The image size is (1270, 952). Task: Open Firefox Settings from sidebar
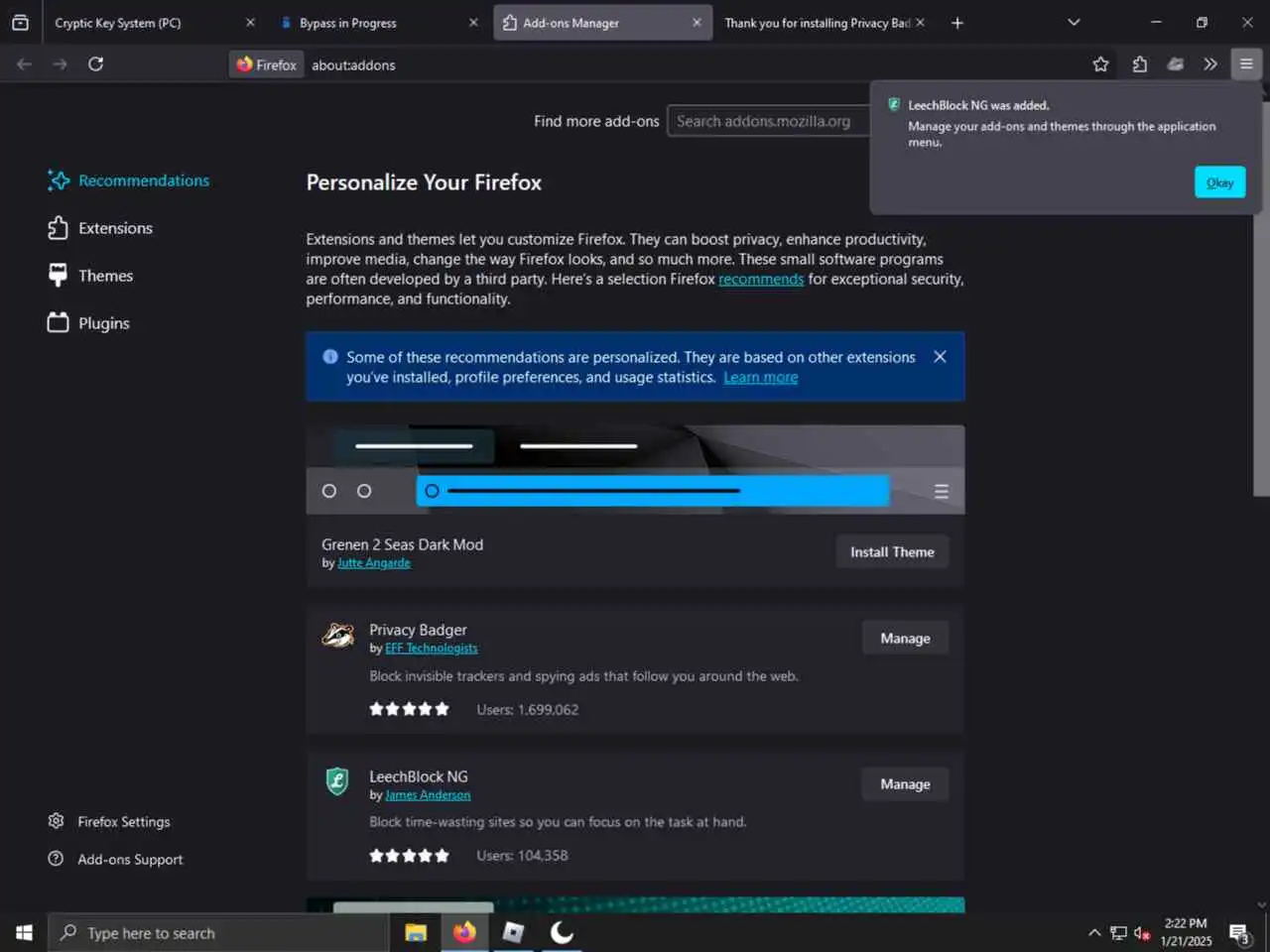[109, 822]
